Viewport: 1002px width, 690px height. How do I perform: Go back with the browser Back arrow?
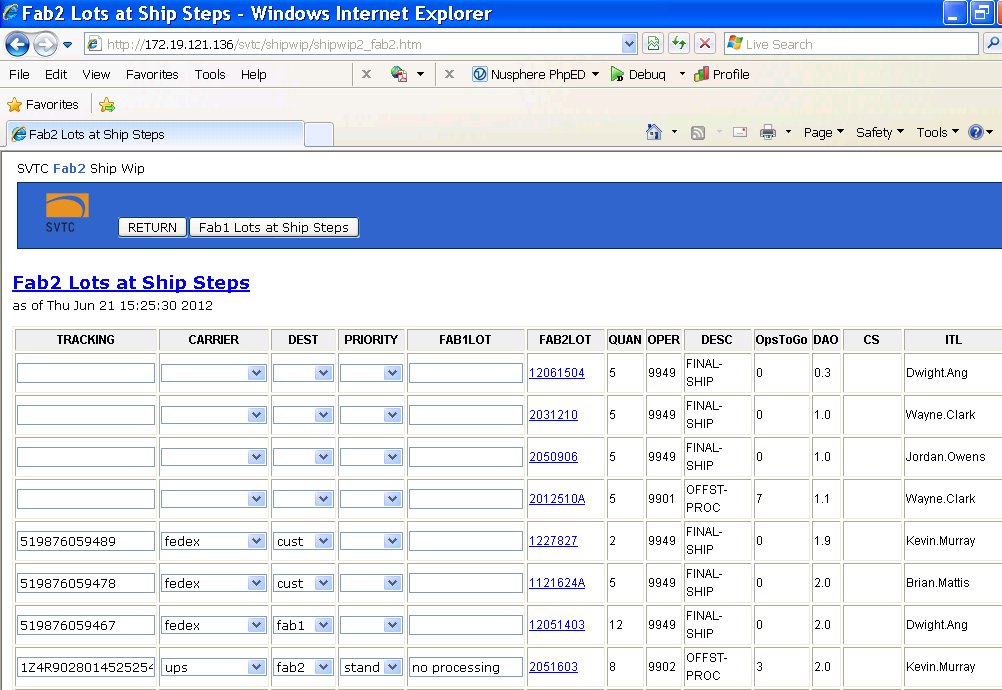pyautogui.click(x=17, y=44)
